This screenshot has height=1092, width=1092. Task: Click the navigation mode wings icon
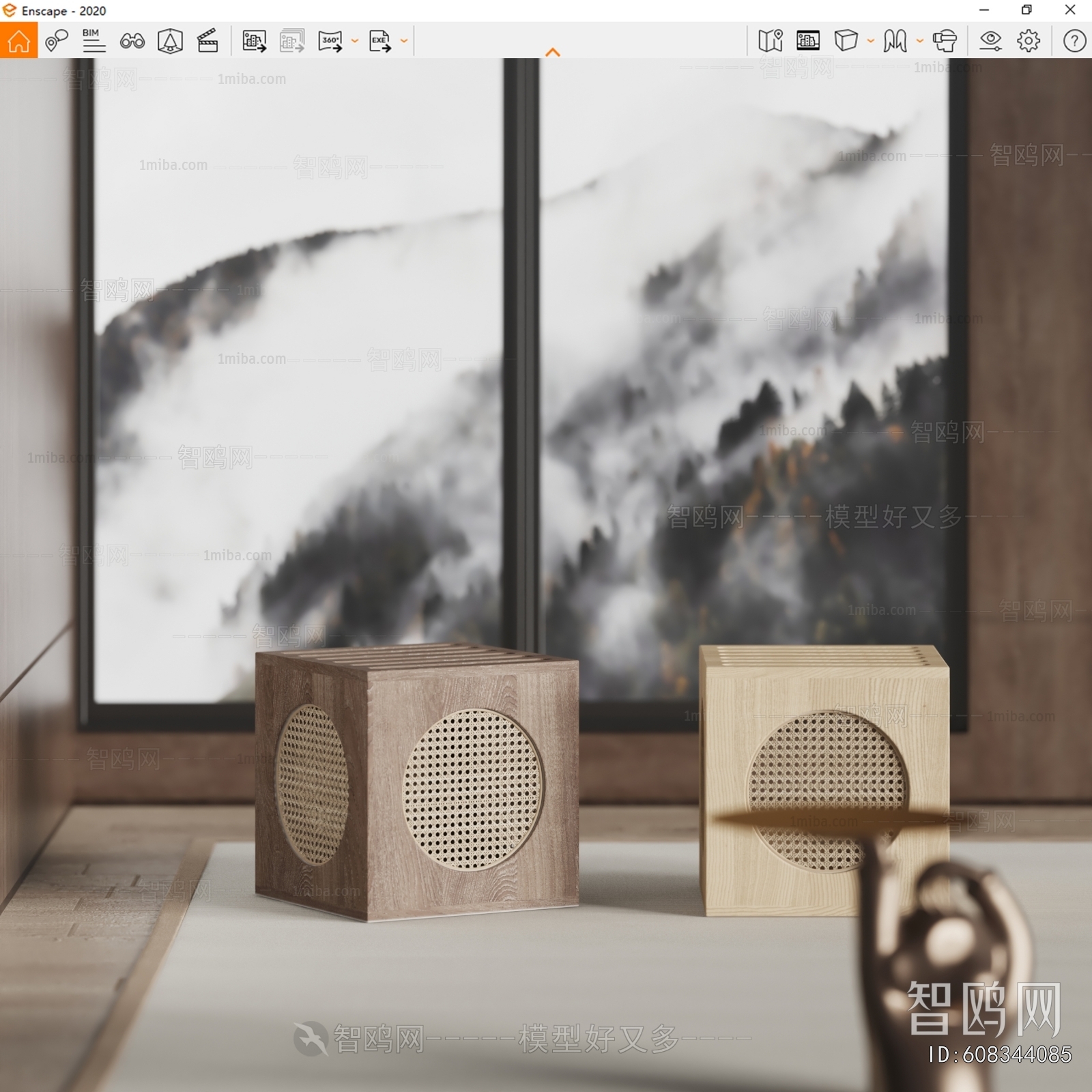[x=895, y=41]
